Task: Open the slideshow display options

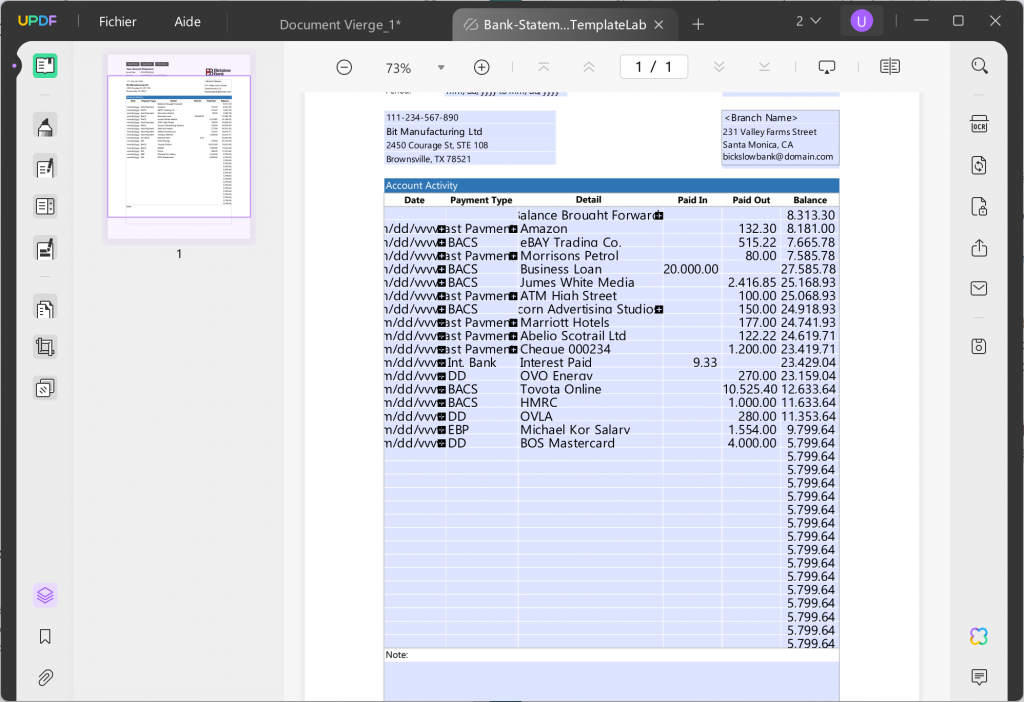Action: click(x=827, y=67)
